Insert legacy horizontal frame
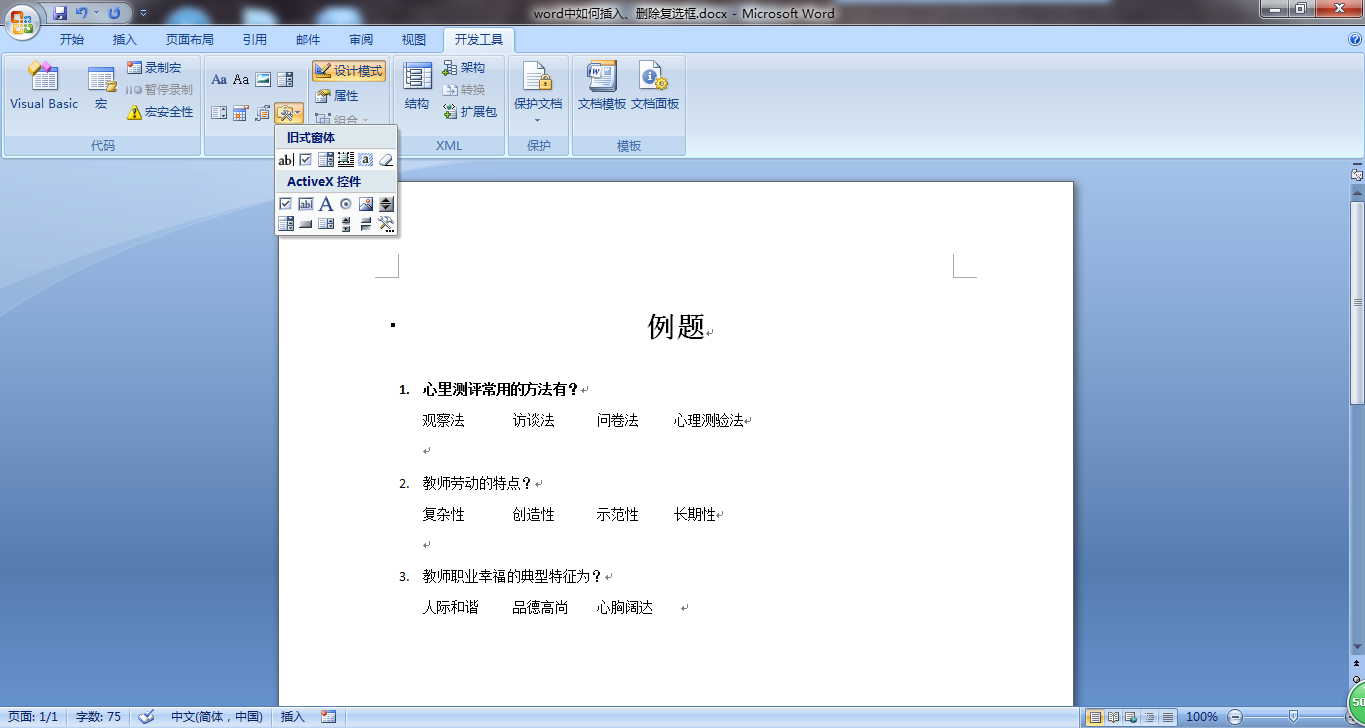The height and width of the screenshot is (728, 1365). tap(346, 160)
